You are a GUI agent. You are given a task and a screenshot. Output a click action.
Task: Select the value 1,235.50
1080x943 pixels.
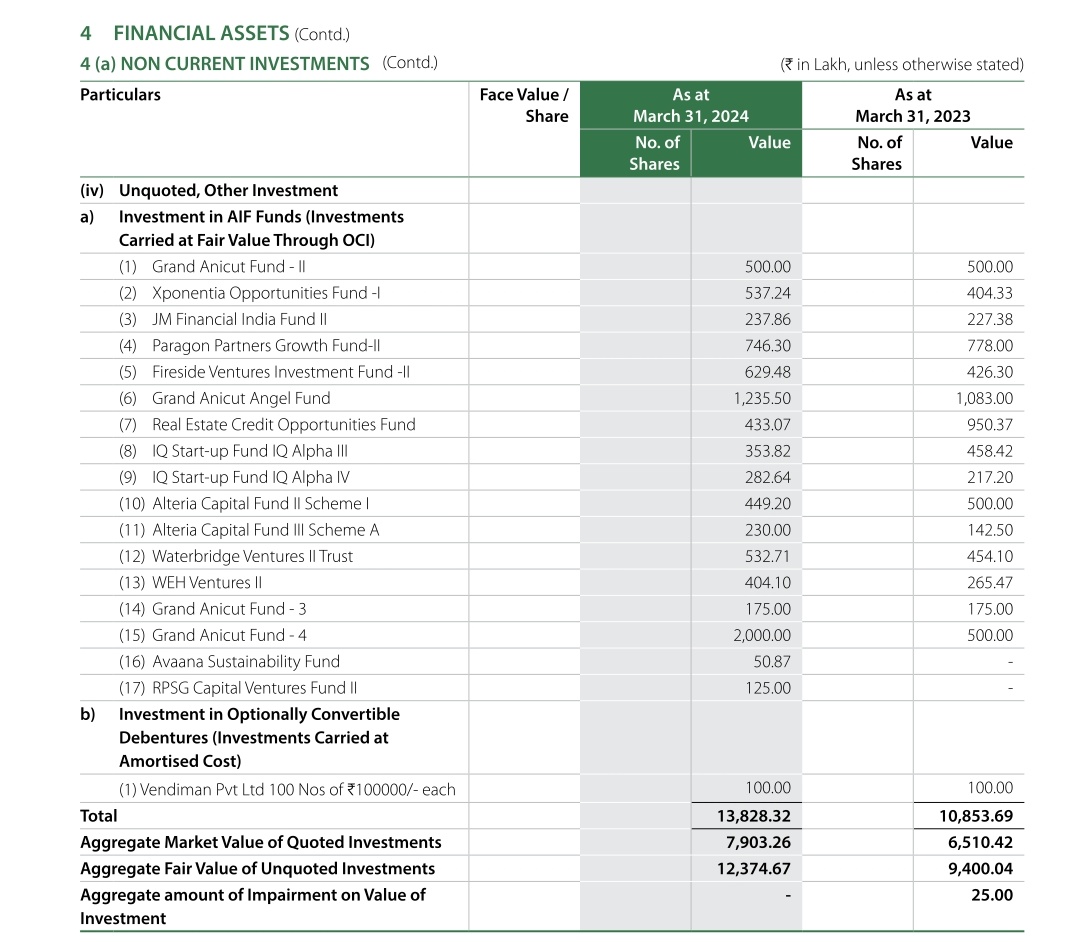coord(762,398)
